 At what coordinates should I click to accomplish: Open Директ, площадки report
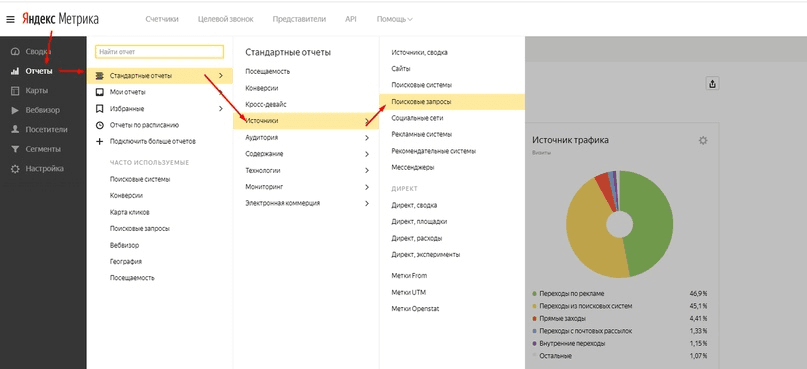coord(419,222)
